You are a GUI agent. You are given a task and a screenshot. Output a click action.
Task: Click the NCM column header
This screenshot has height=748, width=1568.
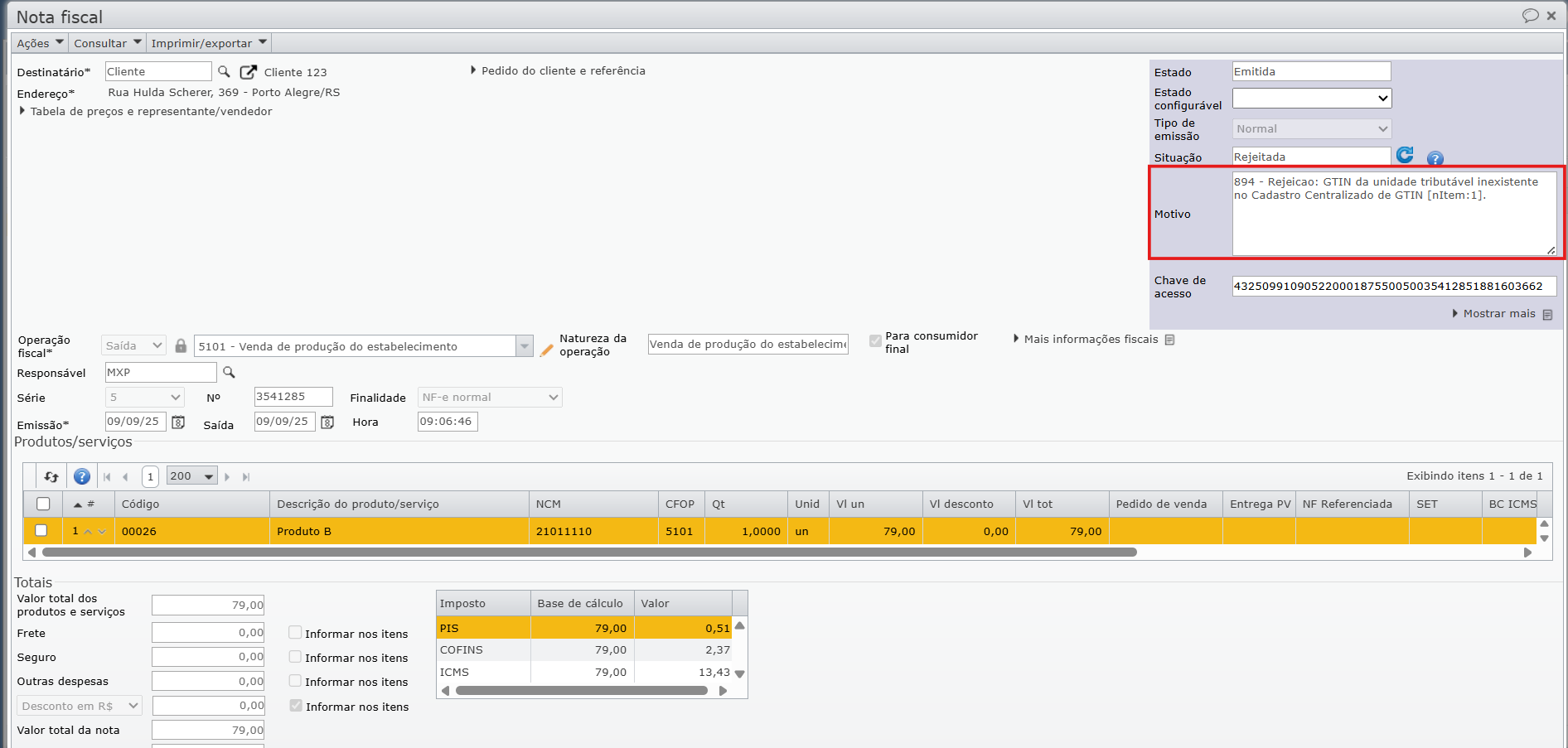pyautogui.click(x=593, y=504)
